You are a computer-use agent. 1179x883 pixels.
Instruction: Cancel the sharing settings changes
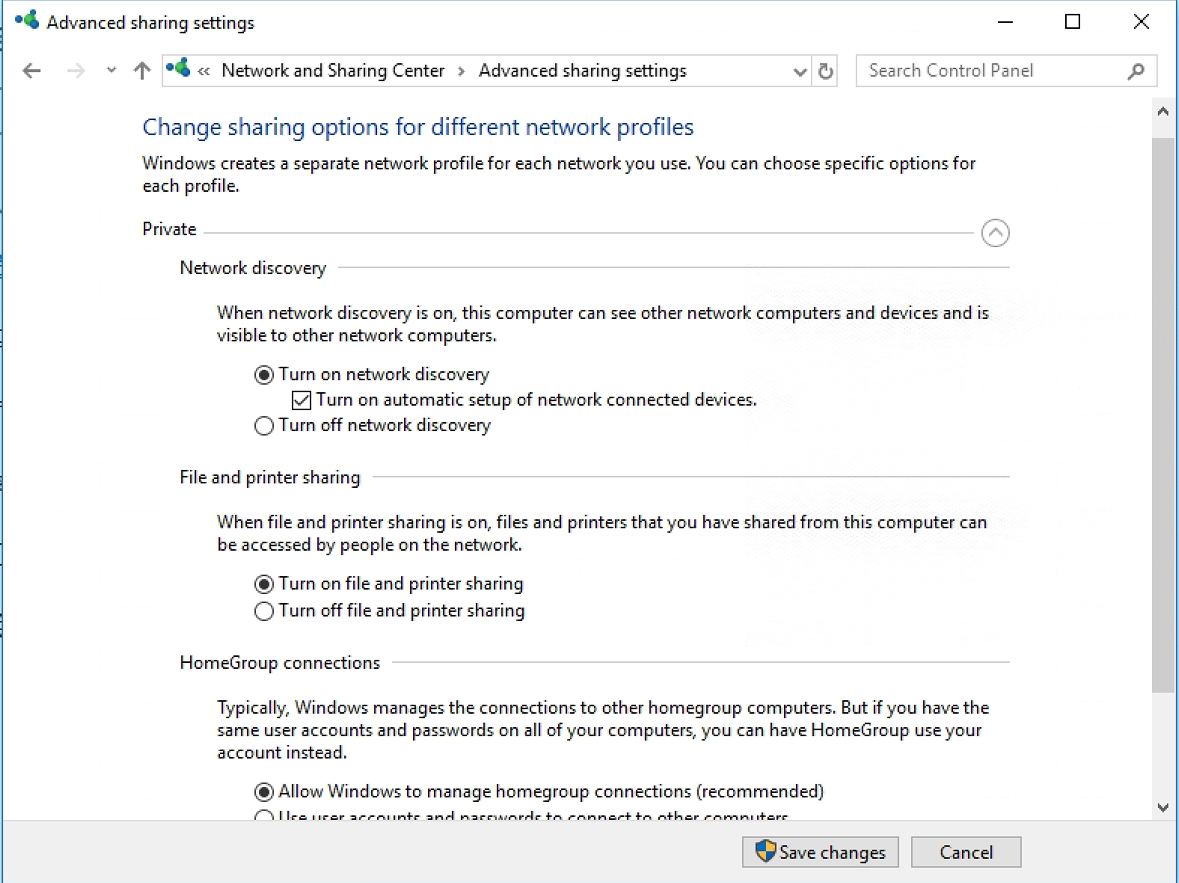click(x=965, y=852)
